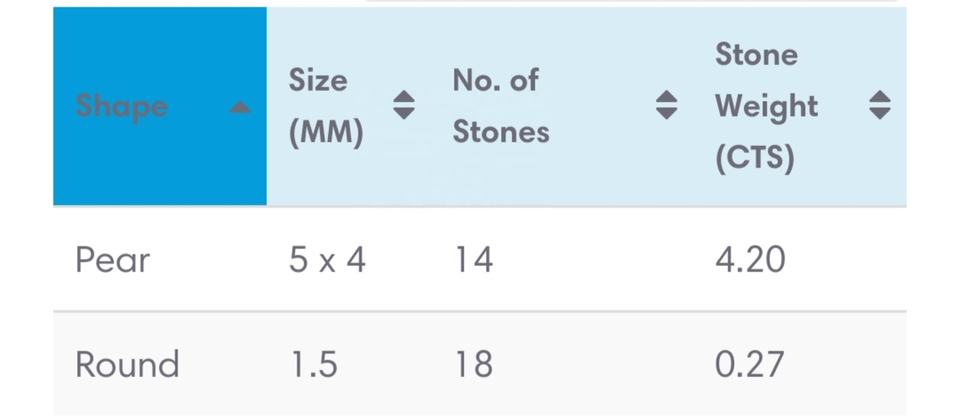This screenshot has width=960, height=416.
Task: Click the down arrow beside Size (MM)
Action: [403, 114]
